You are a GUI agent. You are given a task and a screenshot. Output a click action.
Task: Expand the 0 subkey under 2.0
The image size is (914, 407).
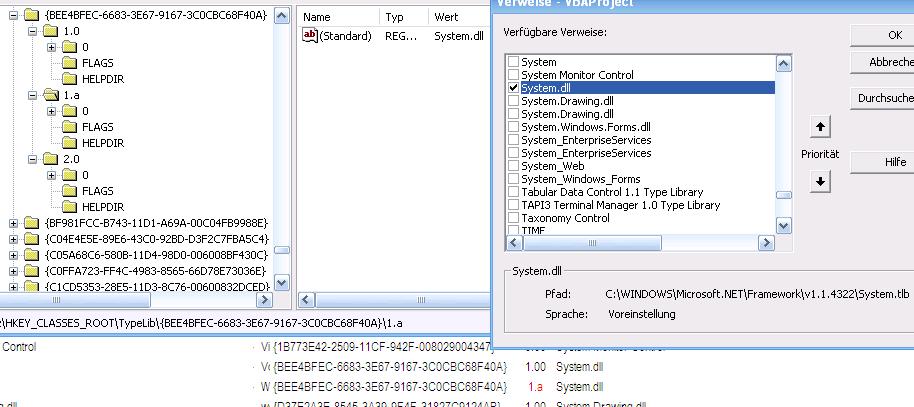coord(52,175)
